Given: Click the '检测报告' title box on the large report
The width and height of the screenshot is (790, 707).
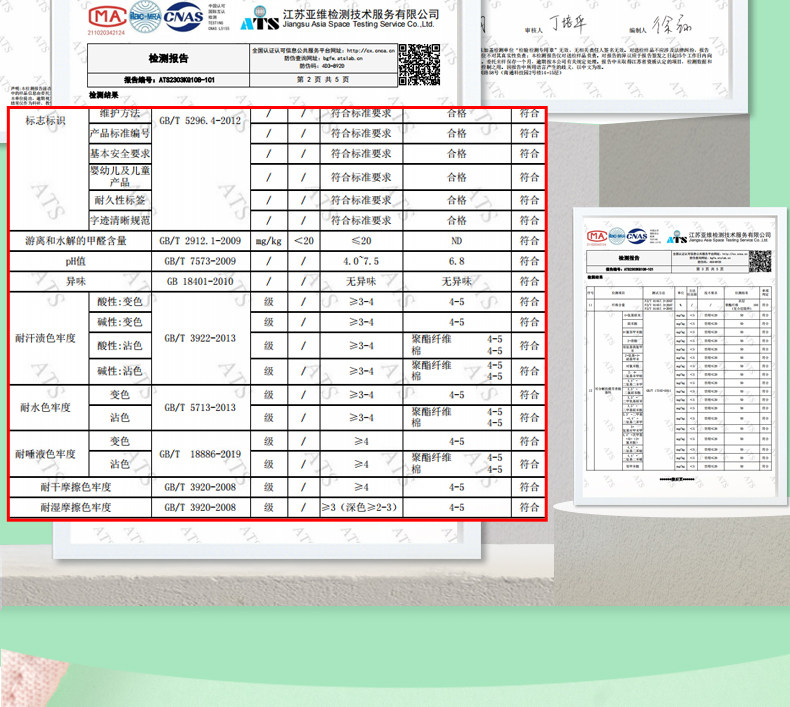Looking at the screenshot, I should [168, 58].
